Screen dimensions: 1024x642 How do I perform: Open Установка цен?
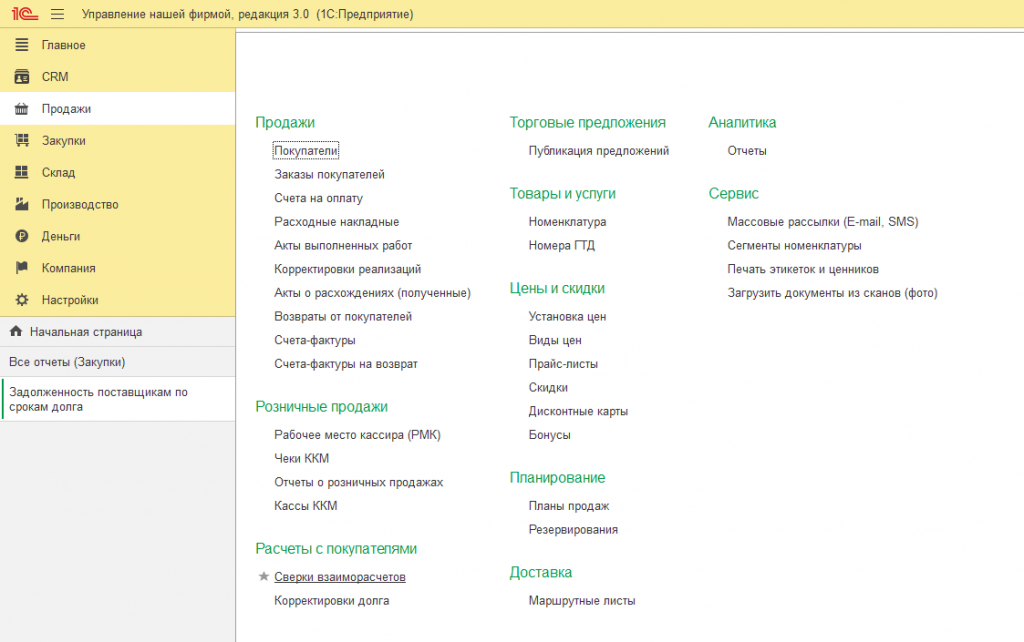pos(568,316)
